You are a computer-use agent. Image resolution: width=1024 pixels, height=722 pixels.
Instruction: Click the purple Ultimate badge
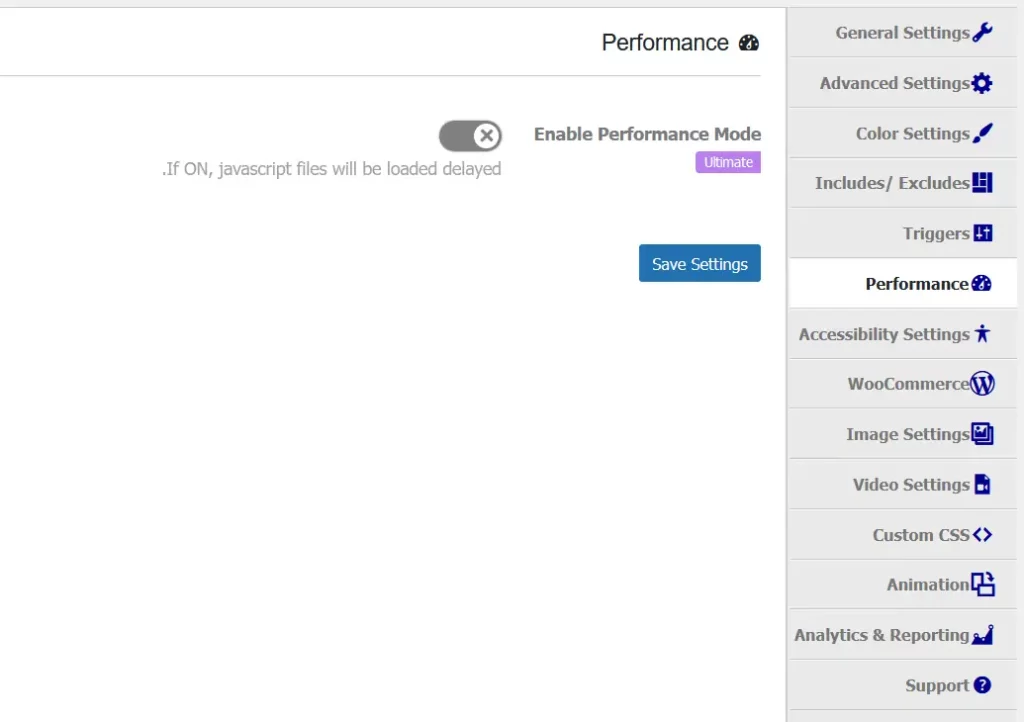click(728, 162)
